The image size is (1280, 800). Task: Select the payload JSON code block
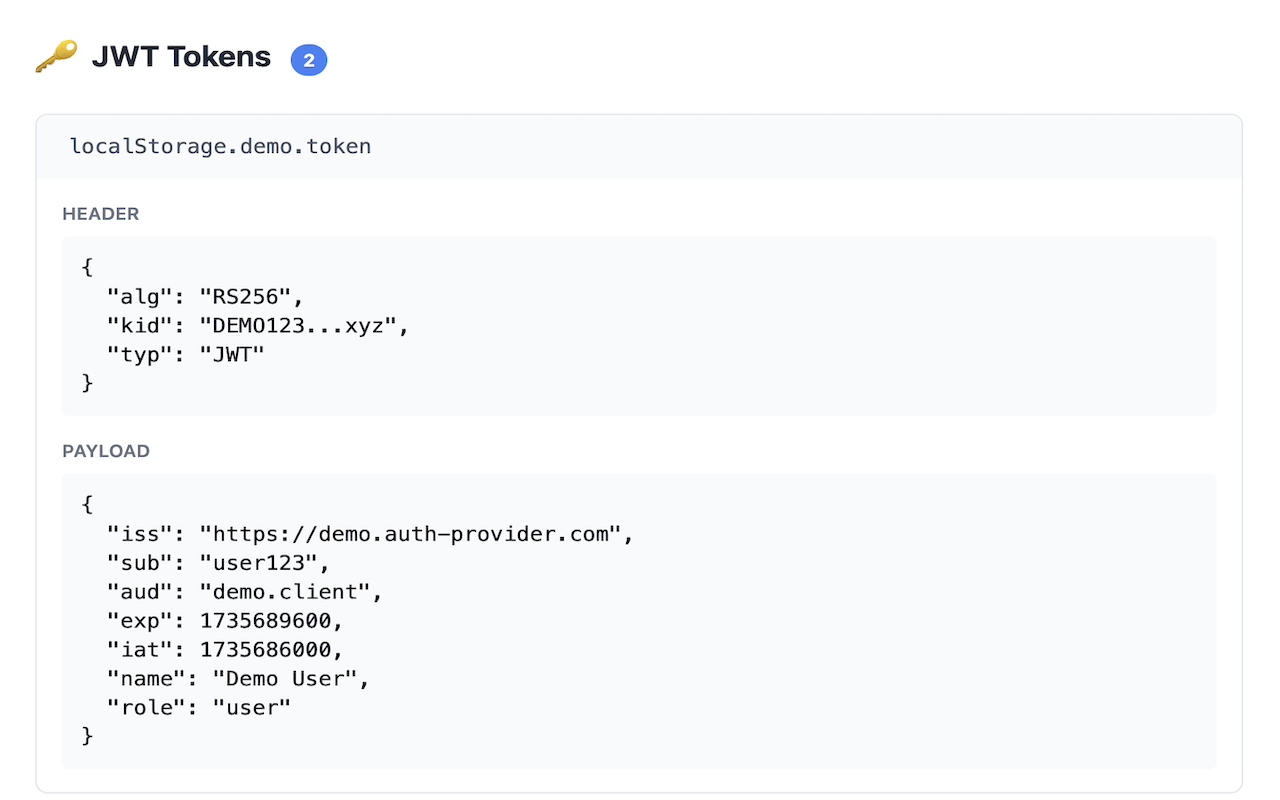(640, 620)
